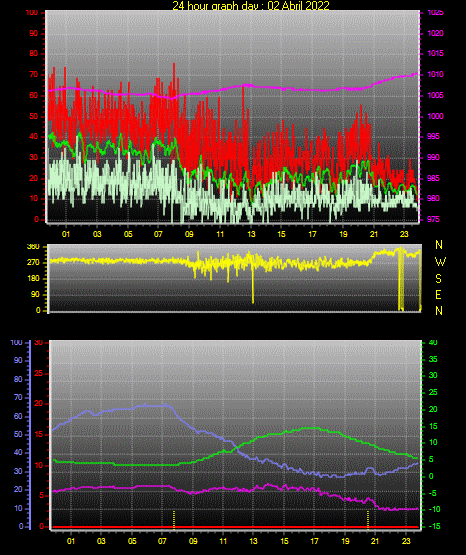Click the 360 wind direction axis label
The width and height of the screenshot is (466, 555).
pos(33,247)
